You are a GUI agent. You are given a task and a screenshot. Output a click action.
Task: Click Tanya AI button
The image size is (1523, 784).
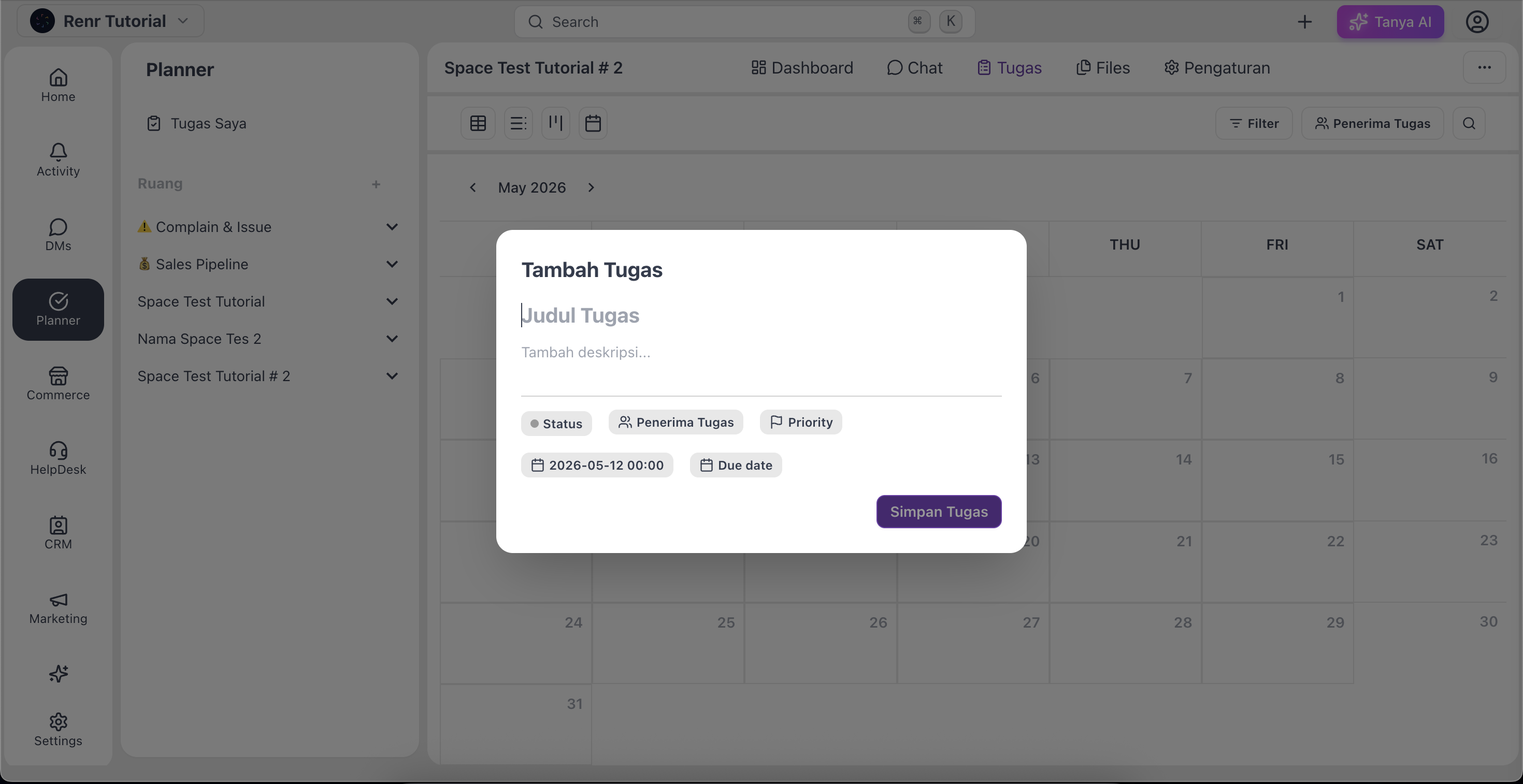[1390, 22]
